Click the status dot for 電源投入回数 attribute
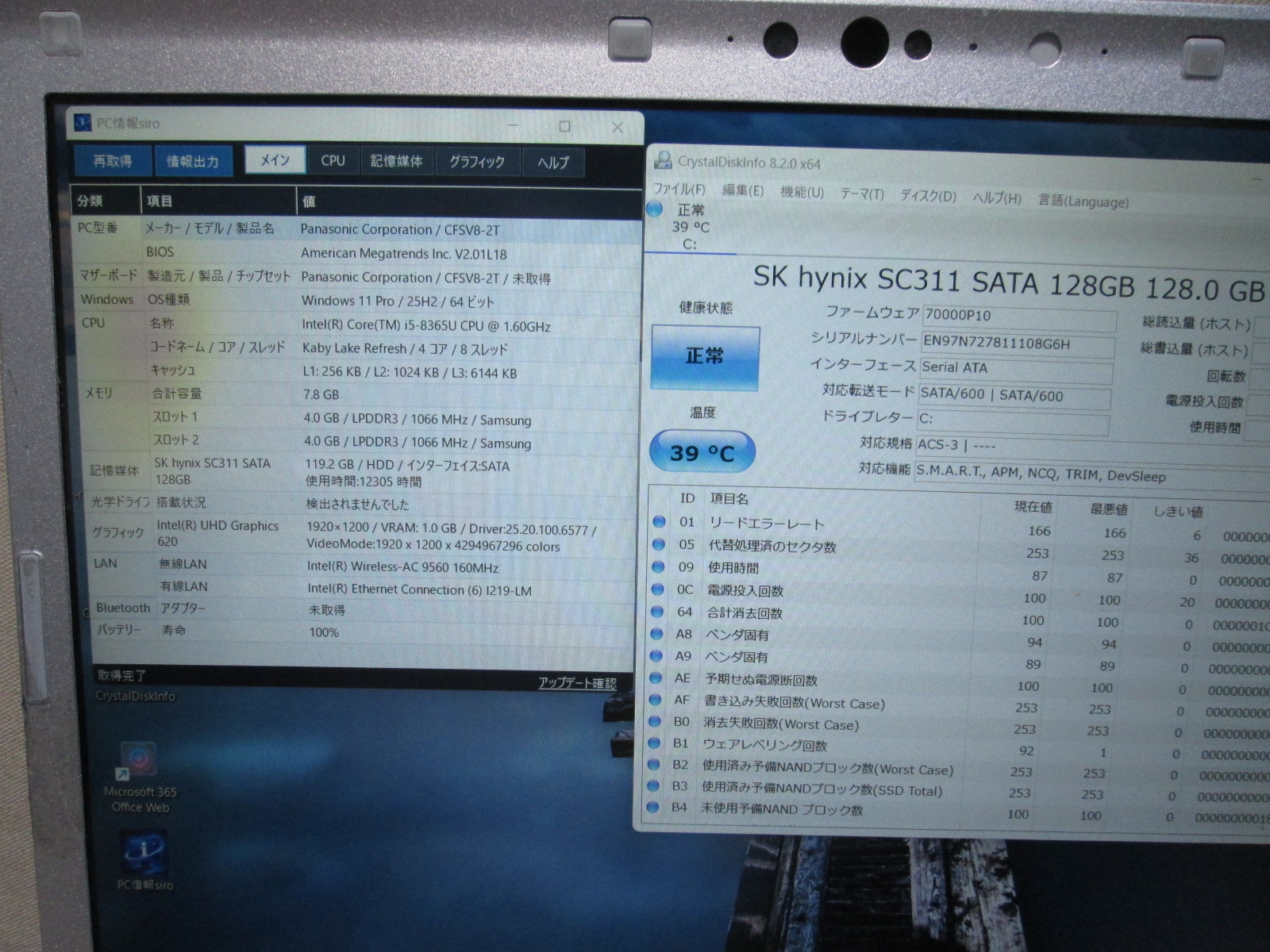 [657, 589]
